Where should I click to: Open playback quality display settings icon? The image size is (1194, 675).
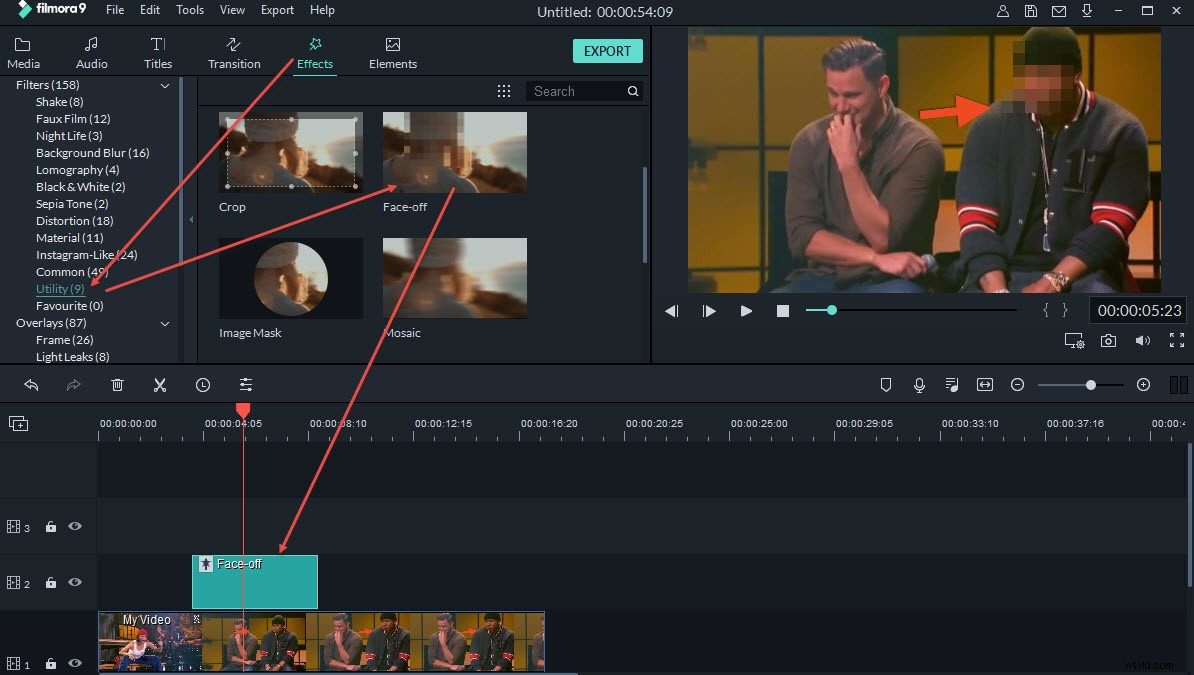(1074, 340)
